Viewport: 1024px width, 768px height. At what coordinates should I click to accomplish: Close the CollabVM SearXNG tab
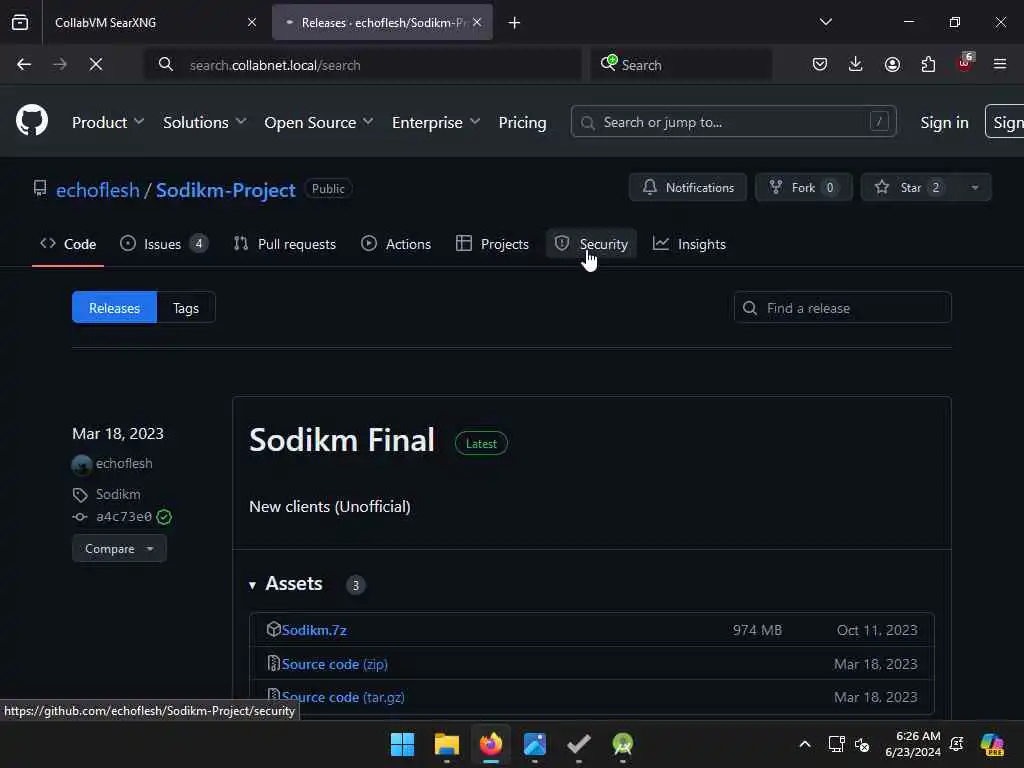(x=252, y=22)
